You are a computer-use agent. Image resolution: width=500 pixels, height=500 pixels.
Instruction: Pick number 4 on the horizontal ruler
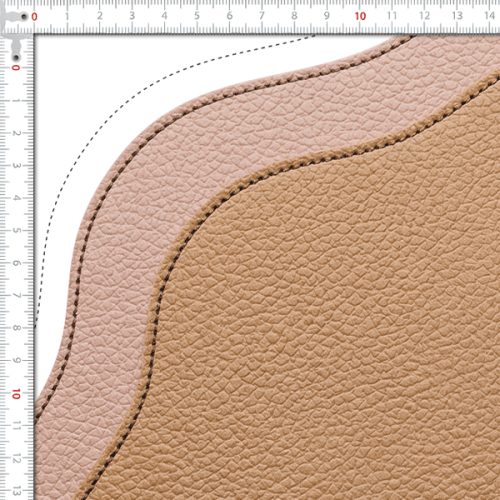[165, 16]
